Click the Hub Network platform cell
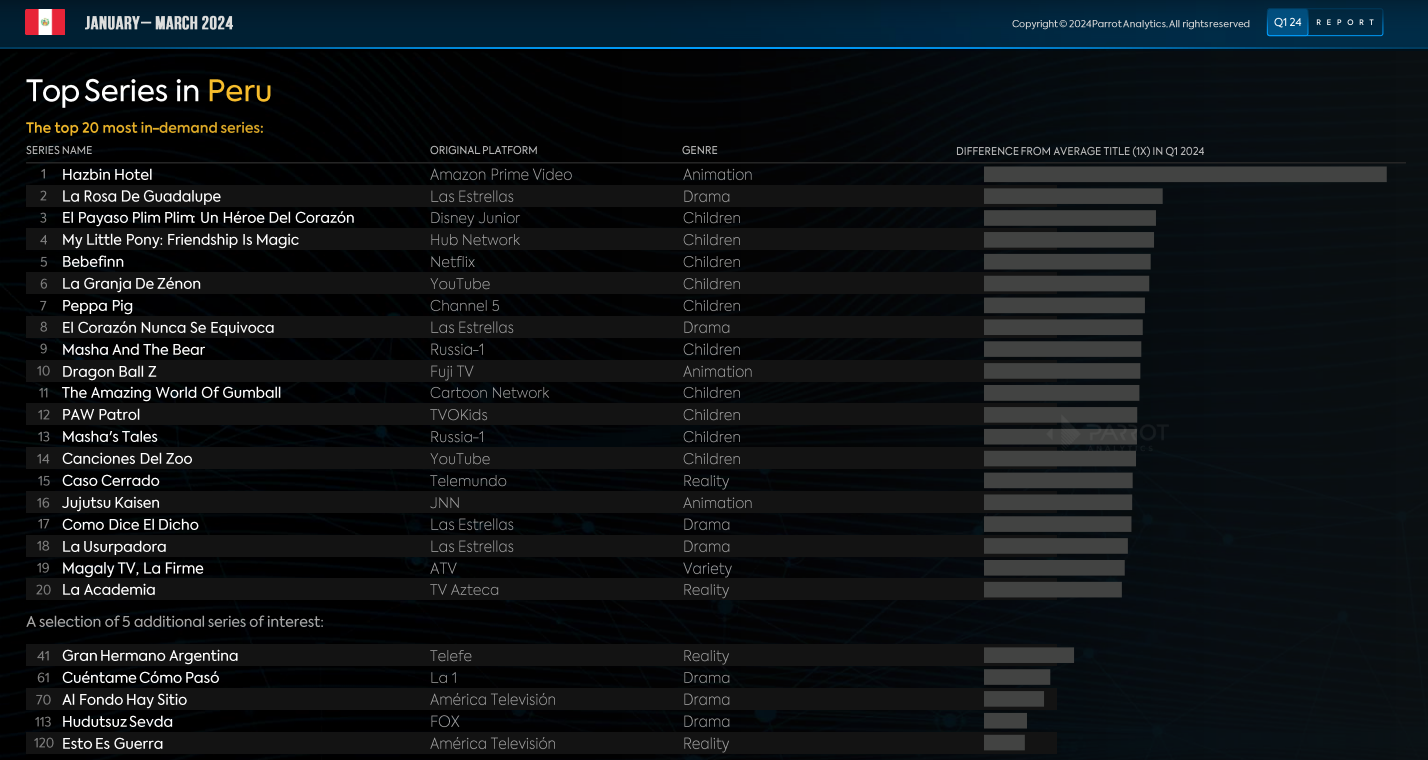Image resolution: width=1428 pixels, height=760 pixels. coord(475,240)
